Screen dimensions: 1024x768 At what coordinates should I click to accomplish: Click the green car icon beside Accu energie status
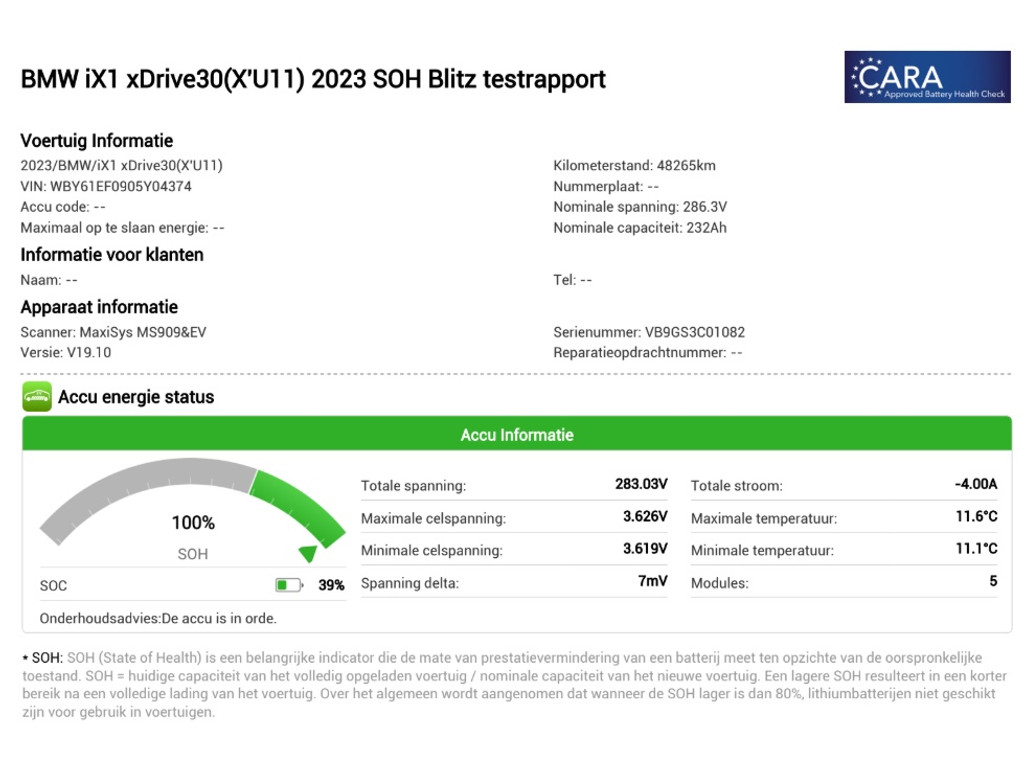click(37, 397)
